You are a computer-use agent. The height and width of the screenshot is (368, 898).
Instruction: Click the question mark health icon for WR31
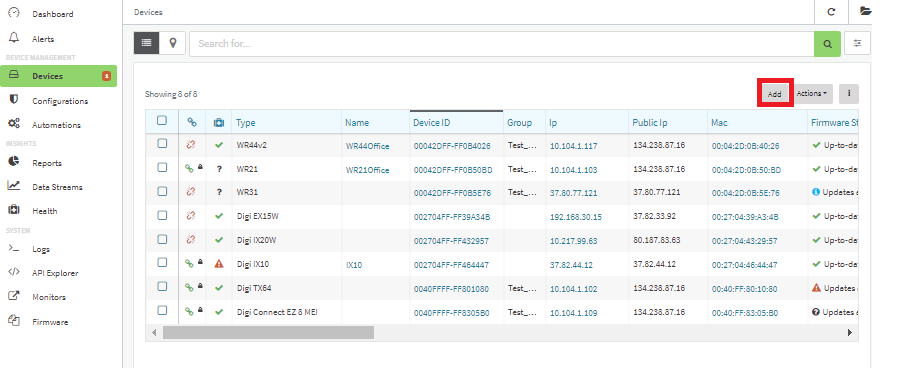(x=219, y=192)
